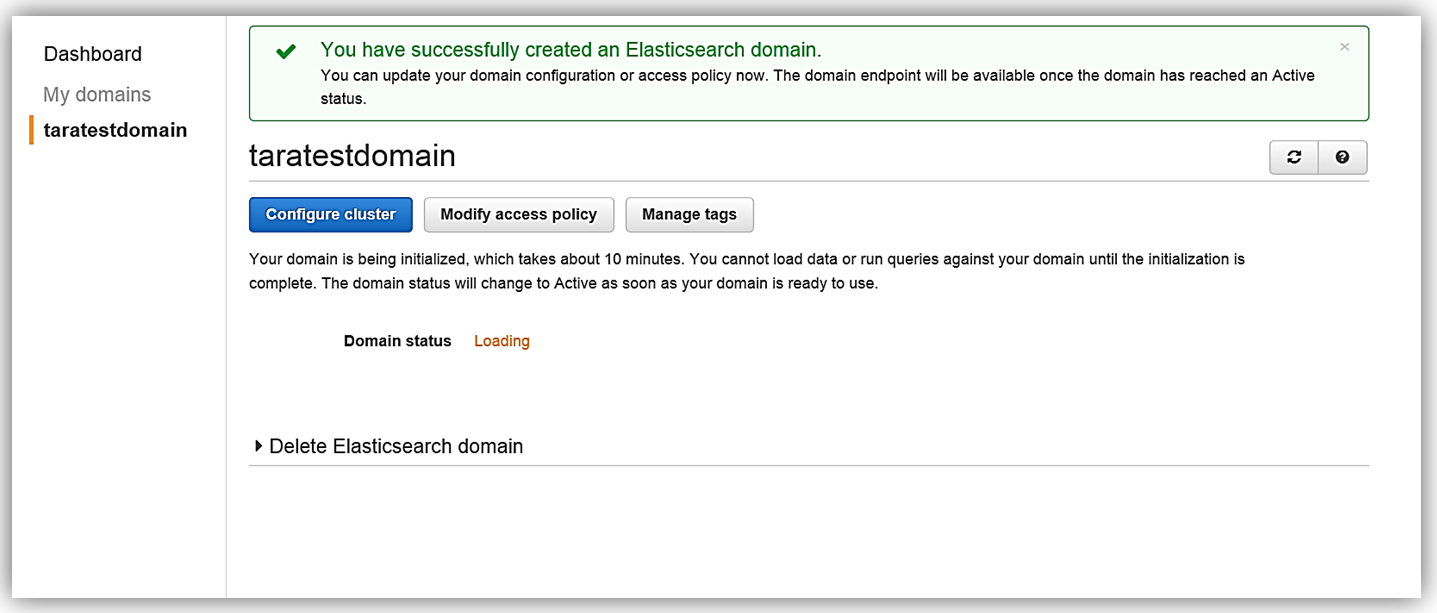Open the Dashboard in the sidebar
The width and height of the screenshot is (1437, 613).
point(93,54)
